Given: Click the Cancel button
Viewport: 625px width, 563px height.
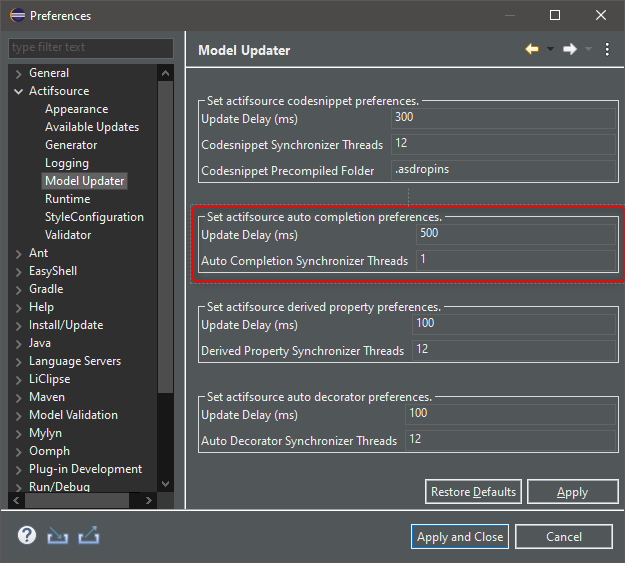Looking at the screenshot, I should (x=564, y=537).
